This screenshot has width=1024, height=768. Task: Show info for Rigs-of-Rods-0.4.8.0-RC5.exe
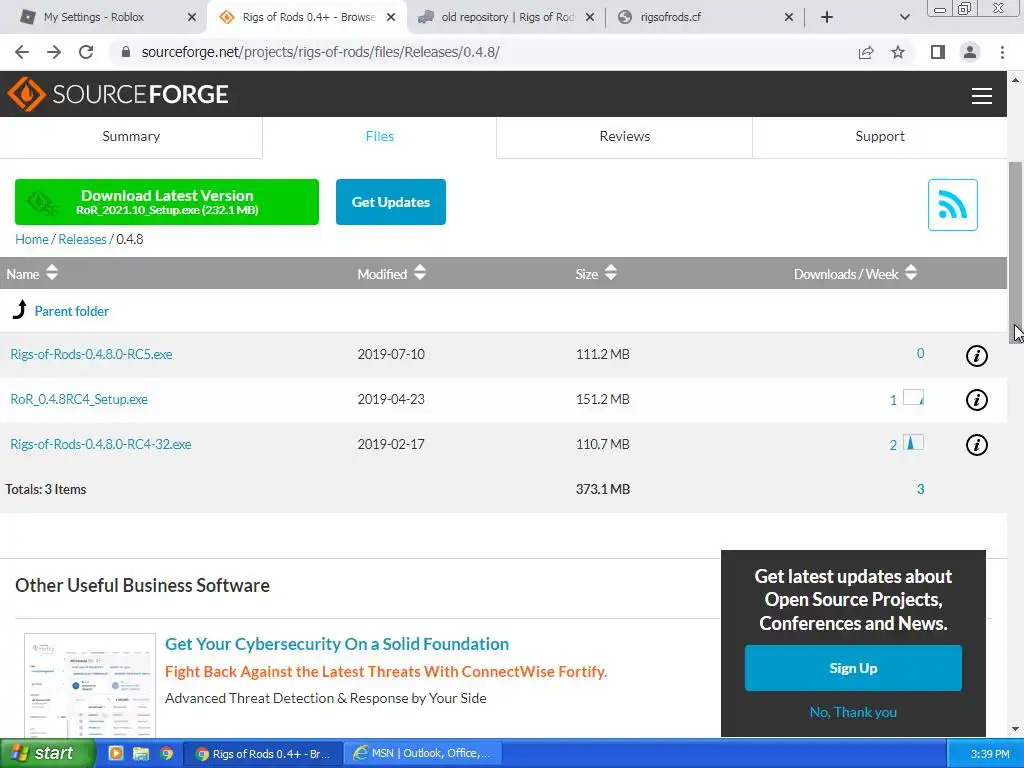[976, 355]
